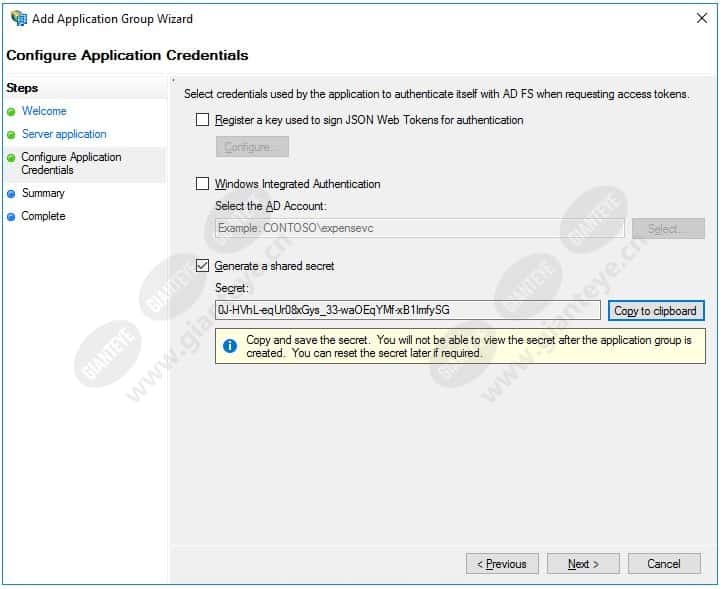The width and height of the screenshot is (722, 589).
Task: Click blue bullet beside Summary step
Action: 11,194
